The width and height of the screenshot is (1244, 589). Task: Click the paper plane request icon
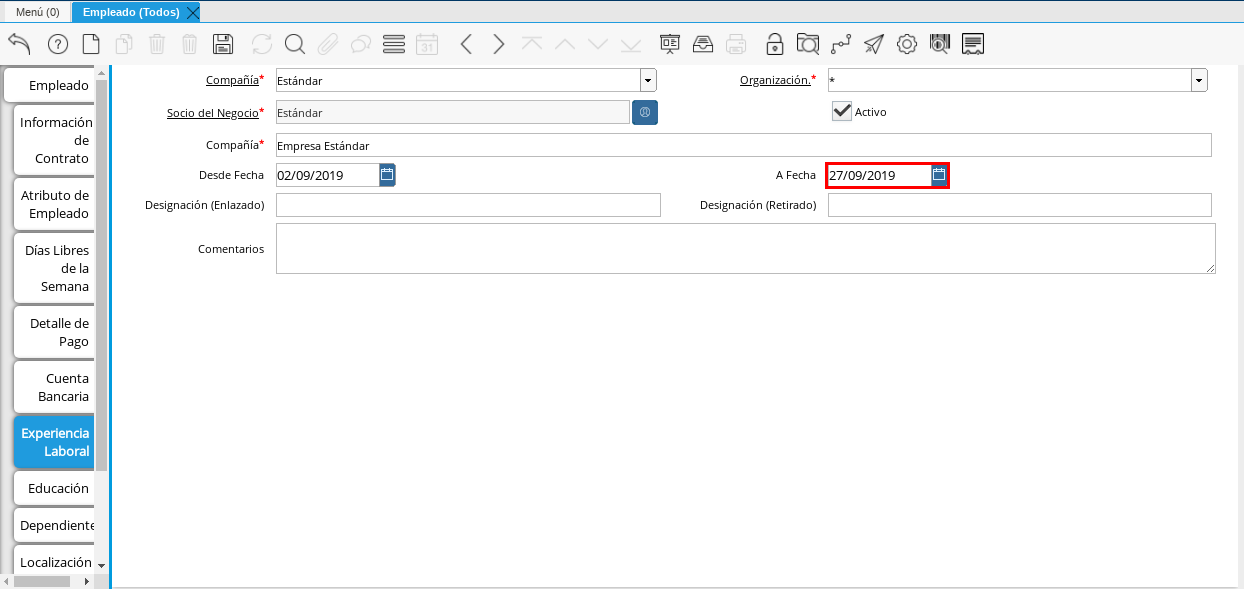[874, 44]
